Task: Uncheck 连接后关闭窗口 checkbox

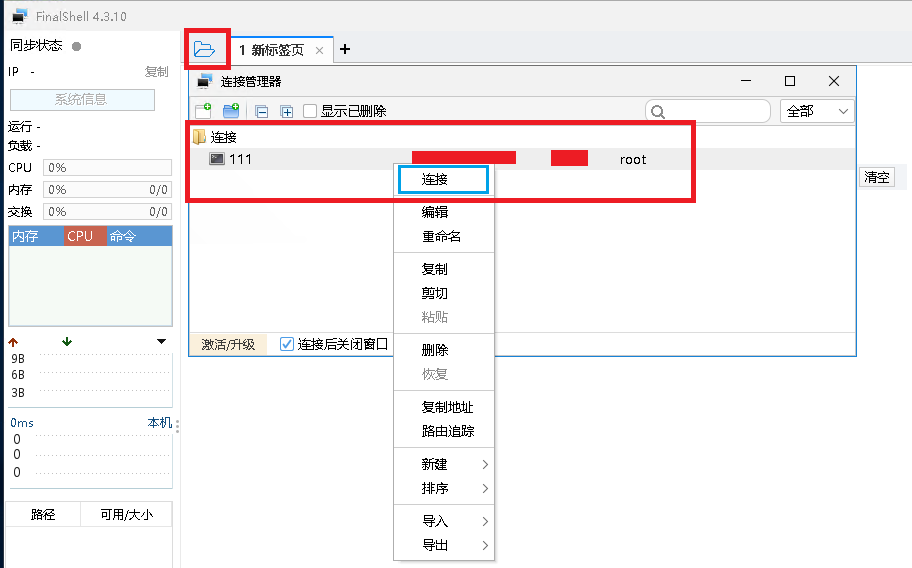Action: pos(287,344)
